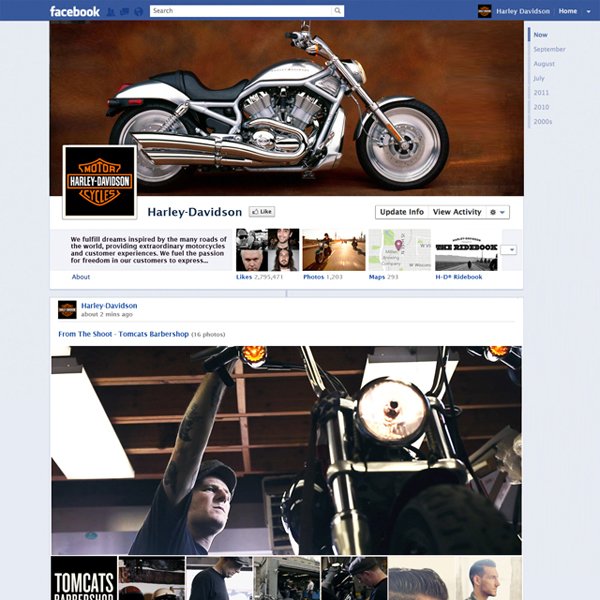Jump to Now on the timeline
The height and width of the screenshot is (600, 600).
click(540, 35)
